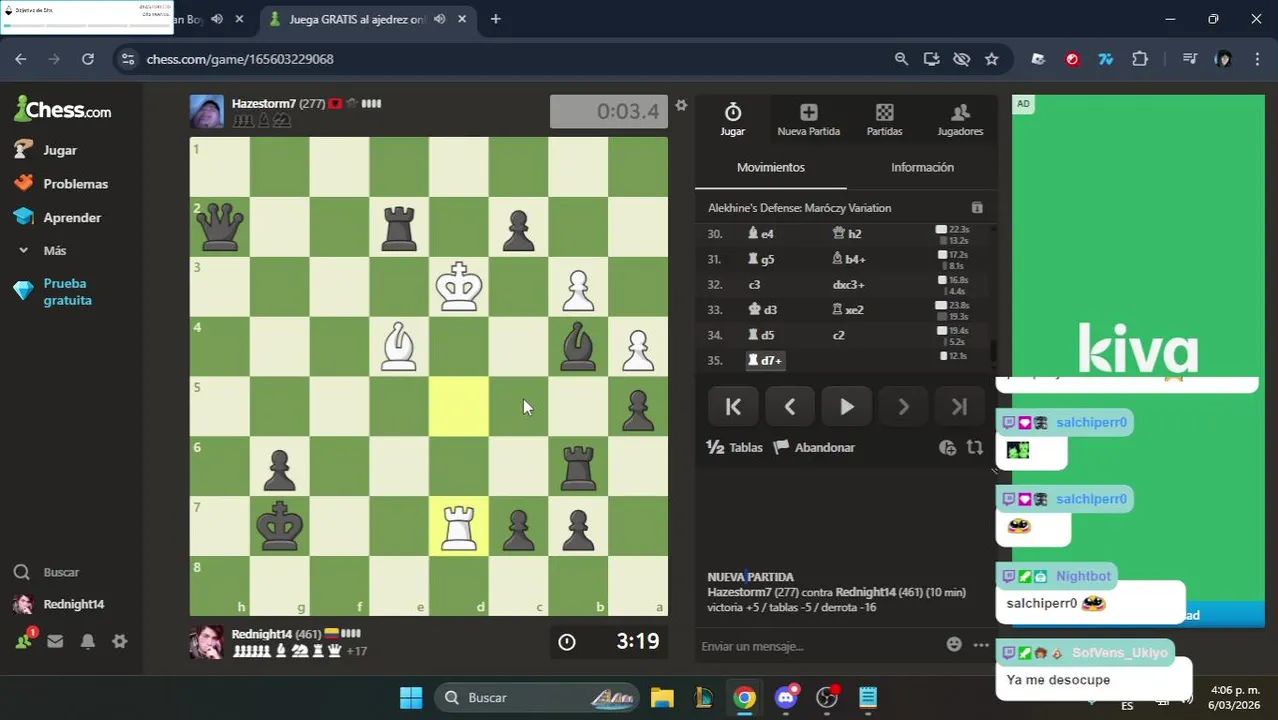Open the Chrome three-dot menu
This screenshot has height=720, width=1278.
[x=1256, y=59]
